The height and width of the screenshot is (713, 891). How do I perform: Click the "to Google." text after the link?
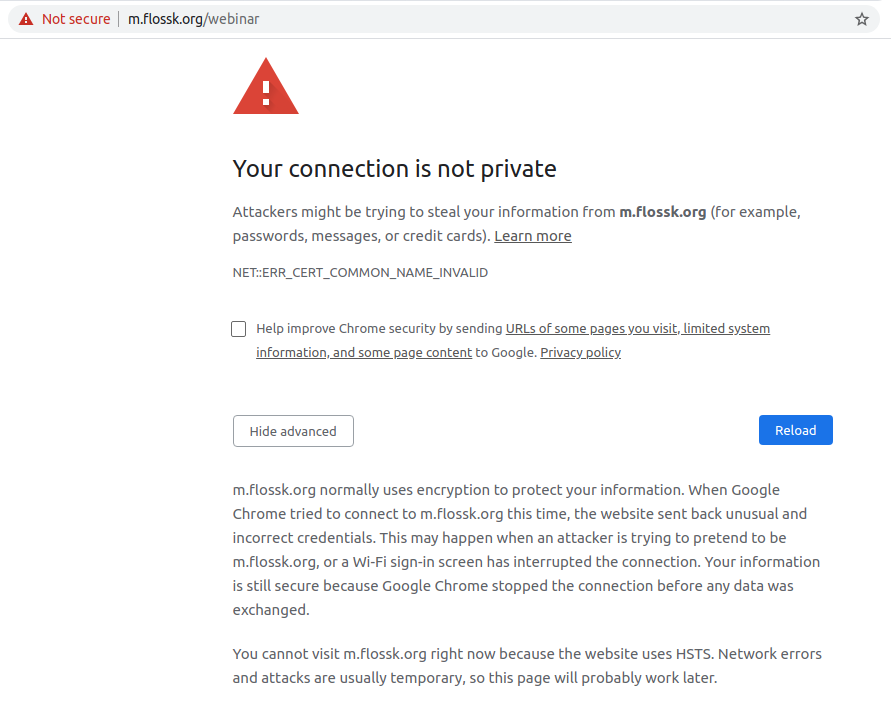(x=506, y=353)
